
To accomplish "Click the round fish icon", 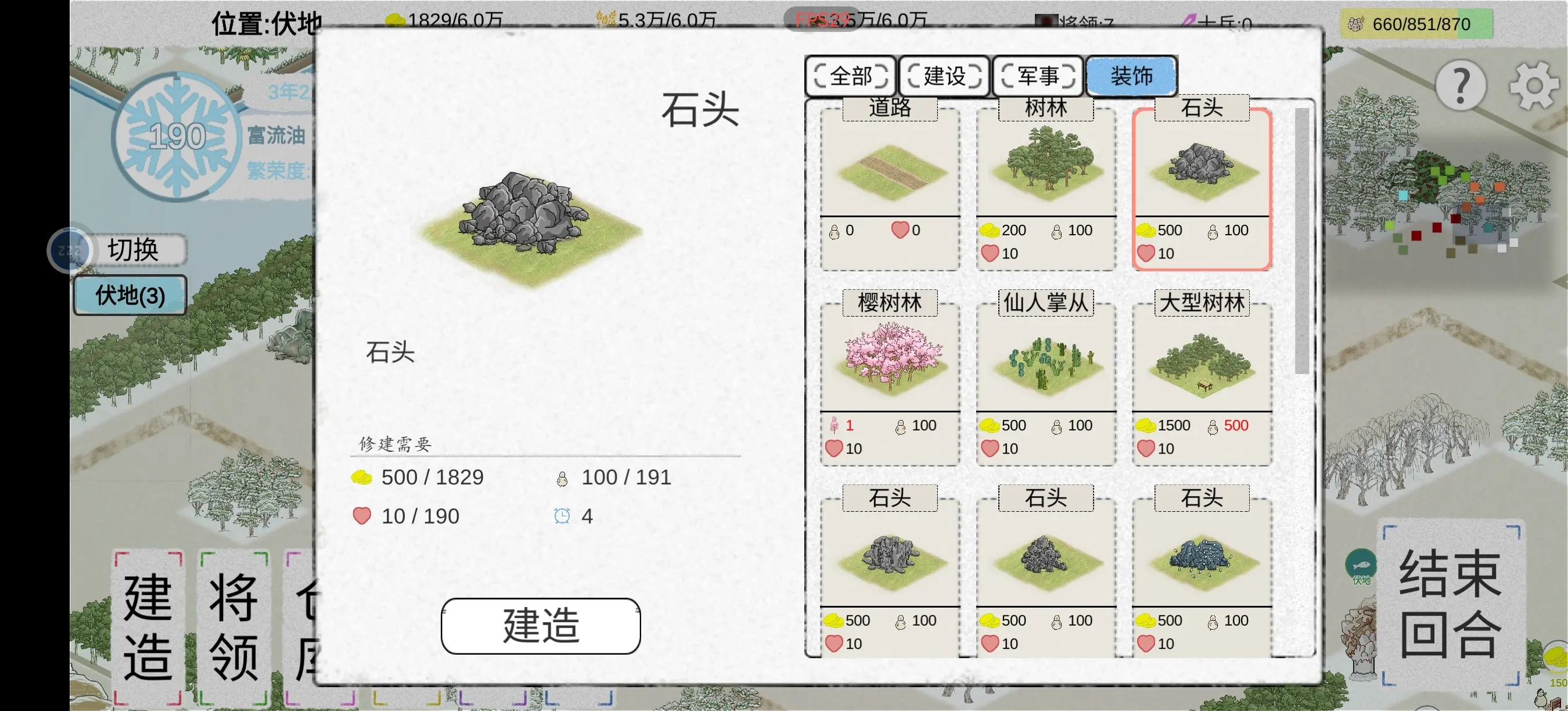I will point(1361,563).
